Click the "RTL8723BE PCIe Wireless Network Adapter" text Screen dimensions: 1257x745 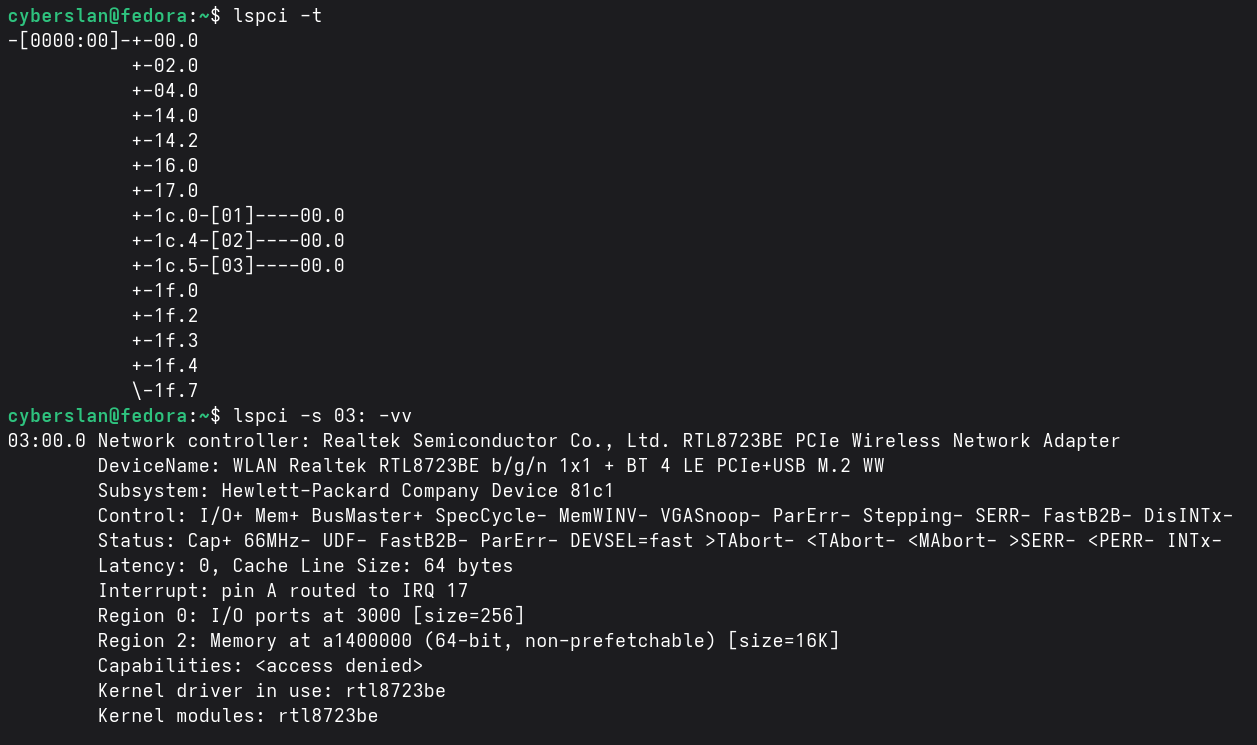click(901, 441)
